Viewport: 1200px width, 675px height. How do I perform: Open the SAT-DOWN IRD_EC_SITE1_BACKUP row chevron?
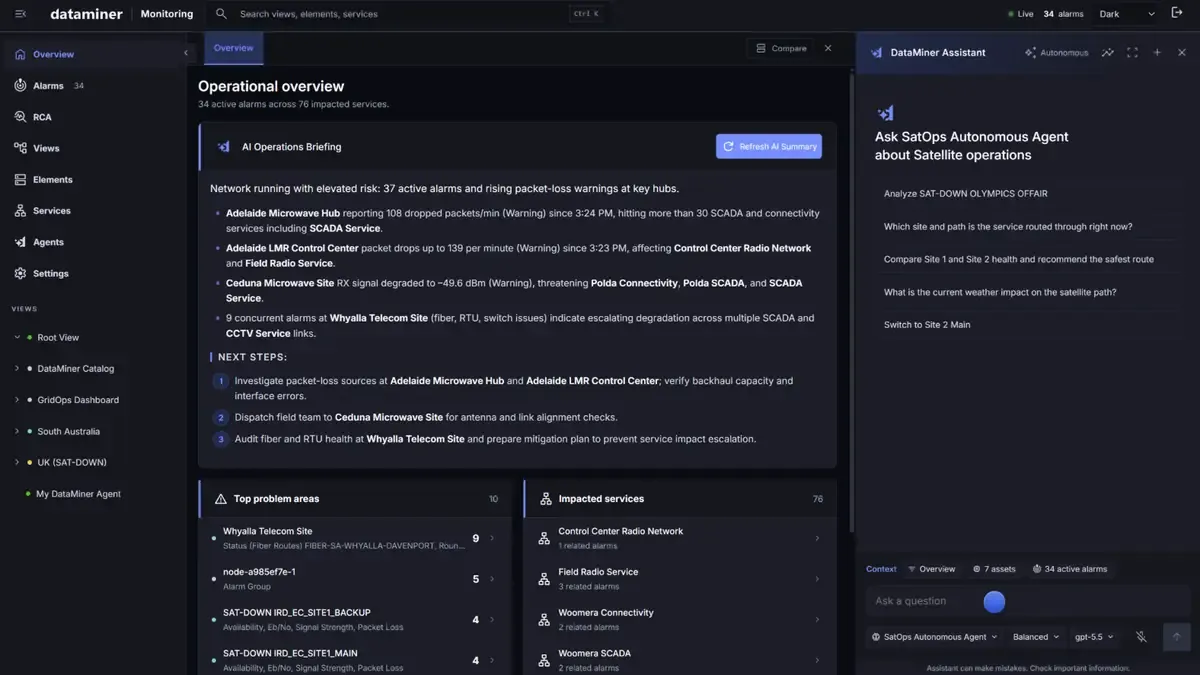click(492, 620)
